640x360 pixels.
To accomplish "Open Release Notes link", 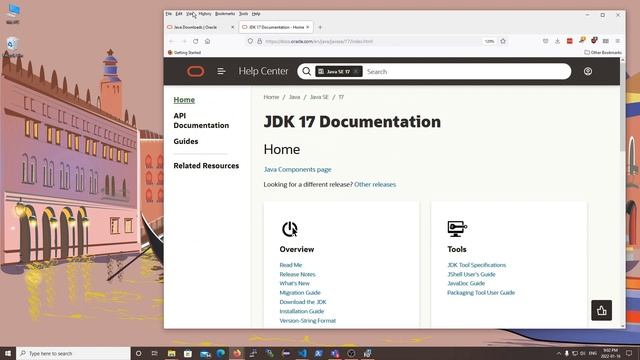I will click(x=298, y=274).
